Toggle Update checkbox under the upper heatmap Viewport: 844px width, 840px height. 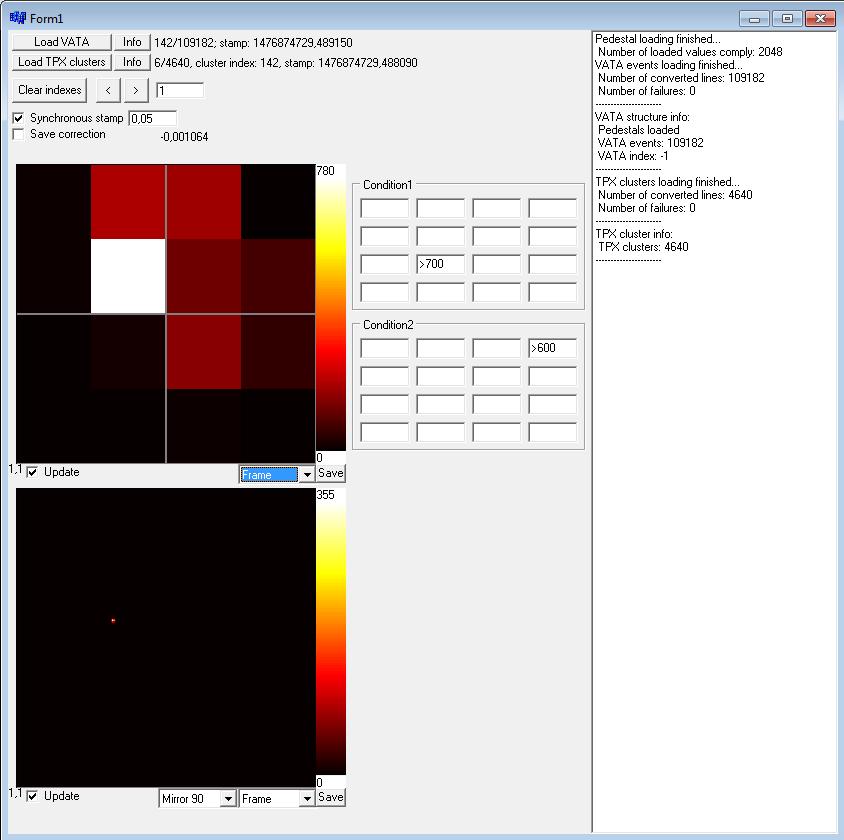click(32, 472)
